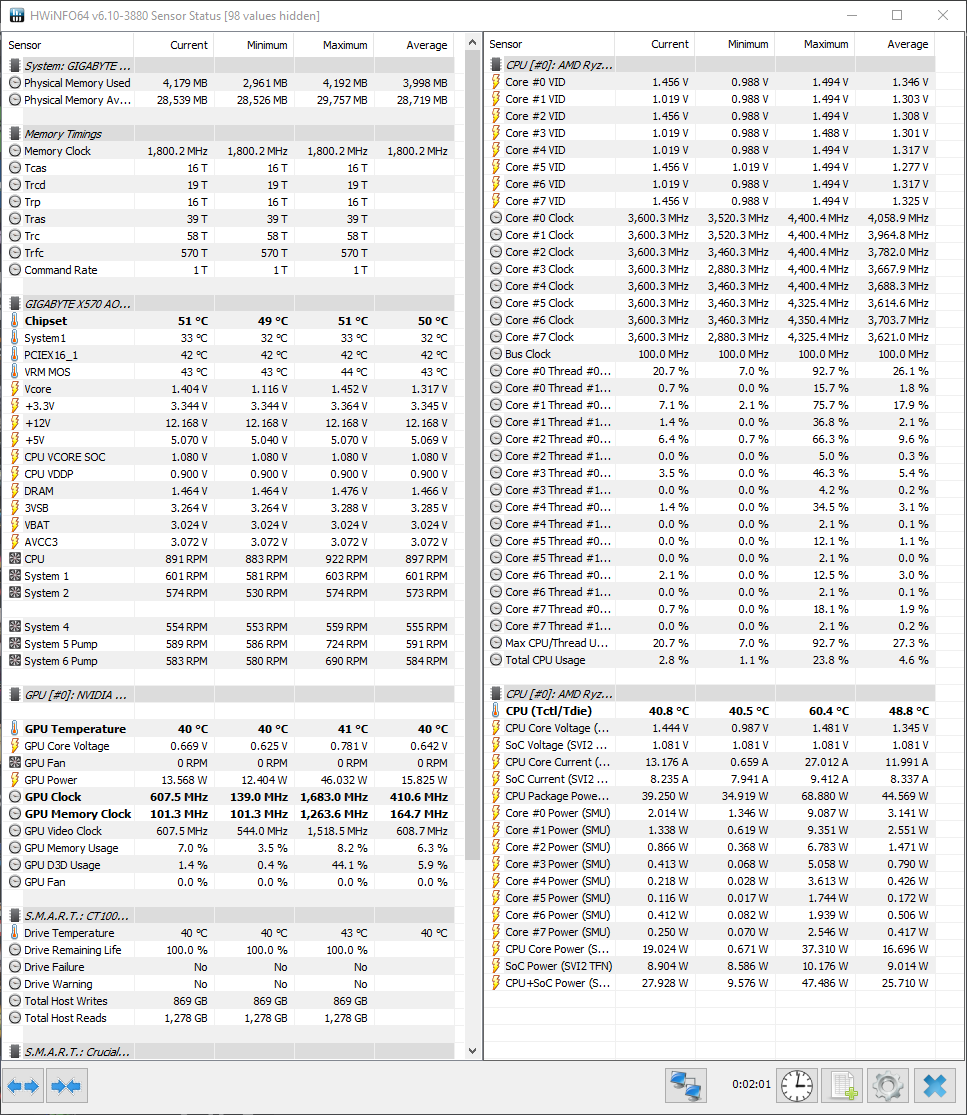
Task: Select the Command Rate row
Action: (228, 270)
